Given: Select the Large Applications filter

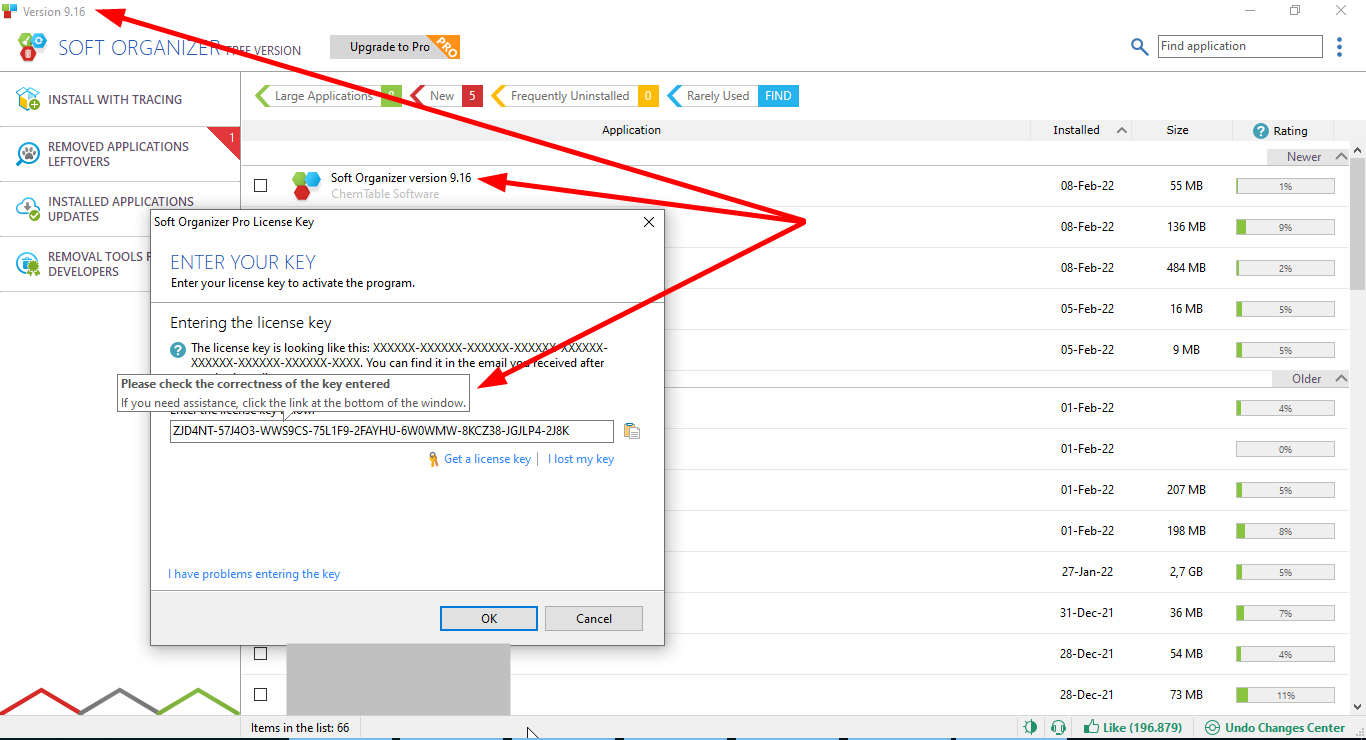Looking at the screenshot, I should point(328,96).
